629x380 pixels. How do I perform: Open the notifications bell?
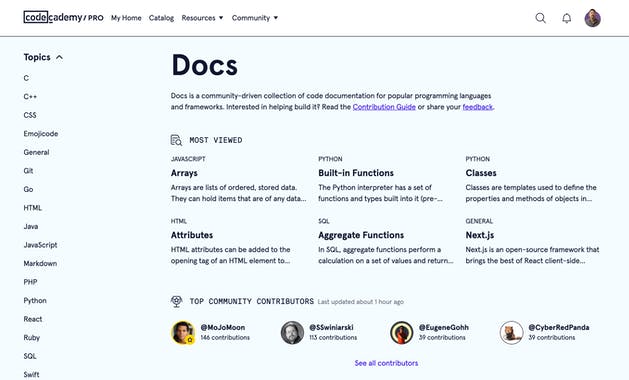(566, 18)
